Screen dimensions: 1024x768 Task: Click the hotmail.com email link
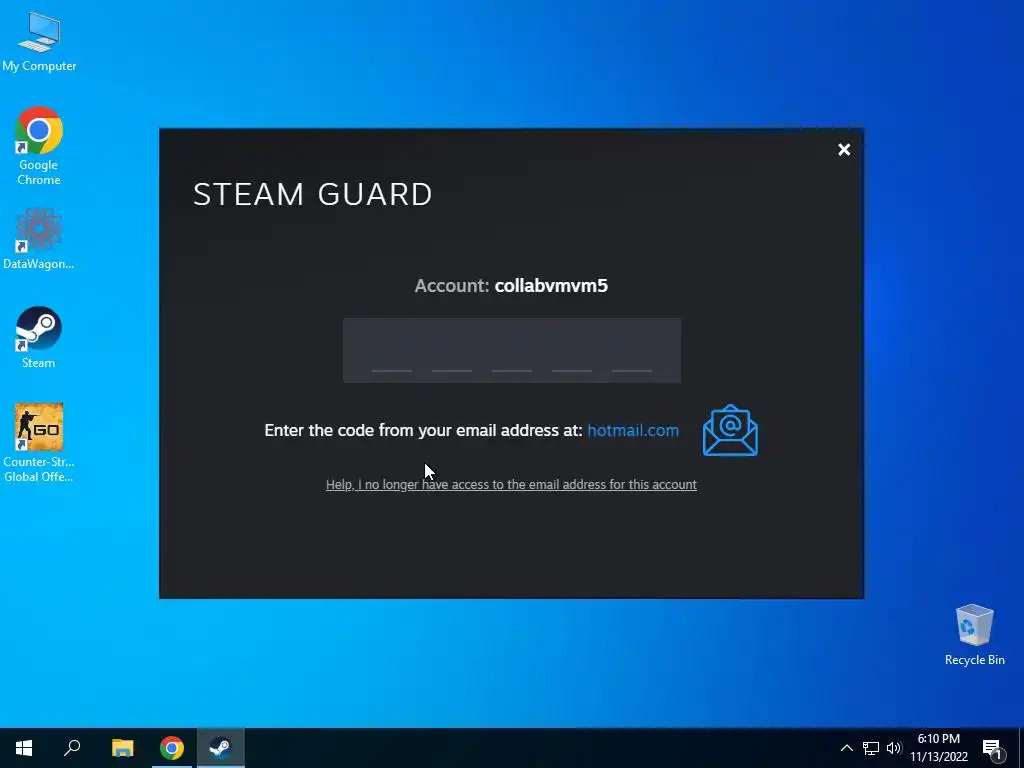point(633,430)
